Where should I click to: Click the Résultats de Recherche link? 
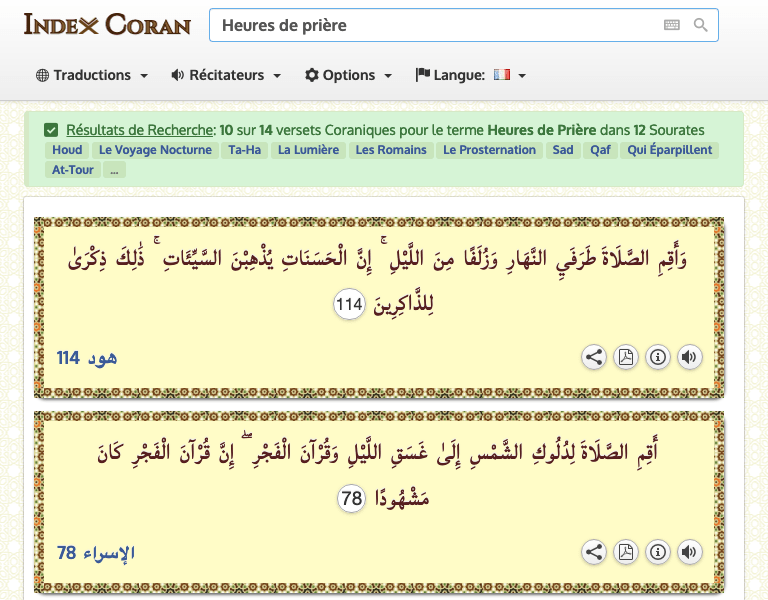point(140,130)
